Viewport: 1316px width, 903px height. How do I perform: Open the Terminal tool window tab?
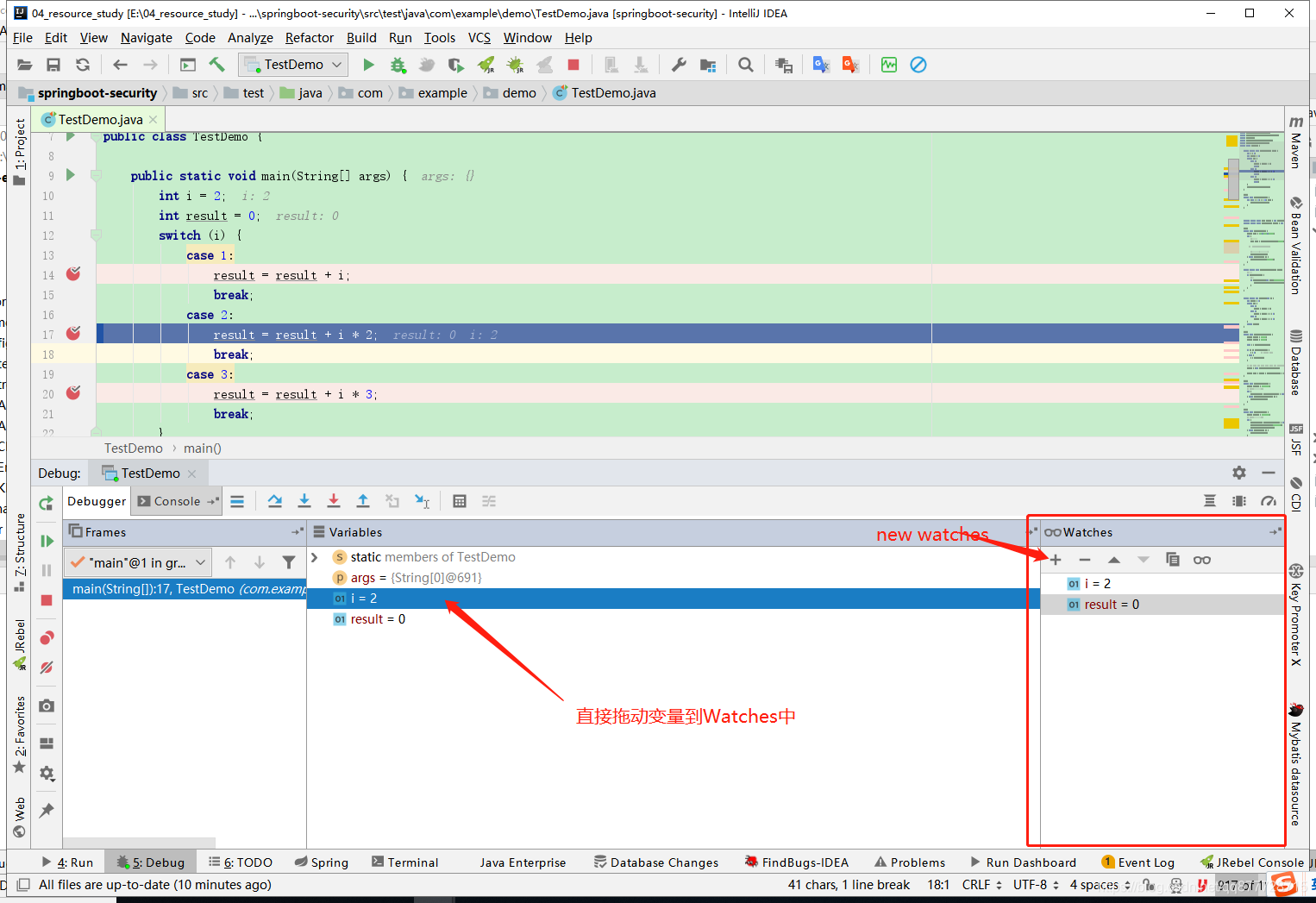coord(404,862)
